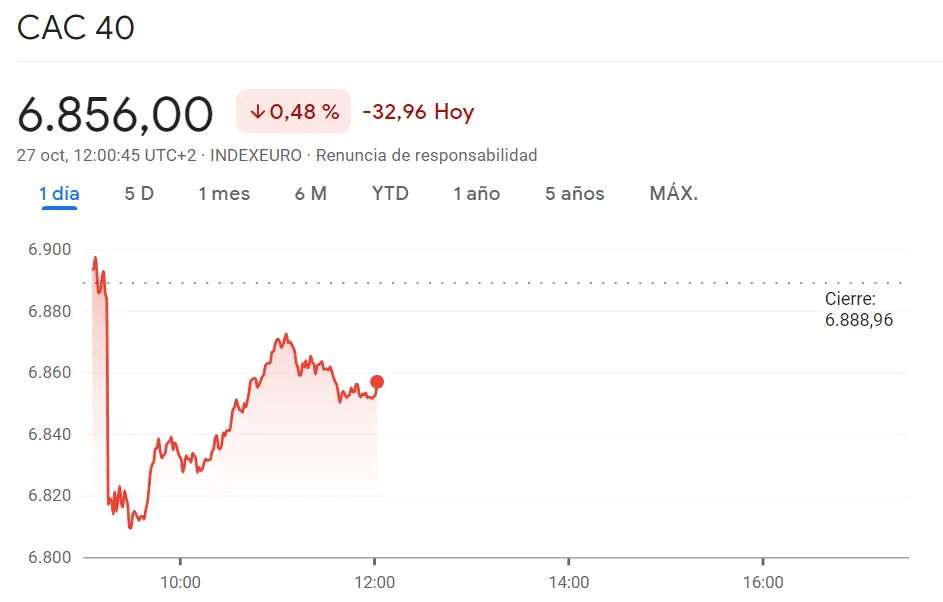This screenshot has height=602, width=943.
Task: Switch to the 5 D tab
Action: click(139, 193)
